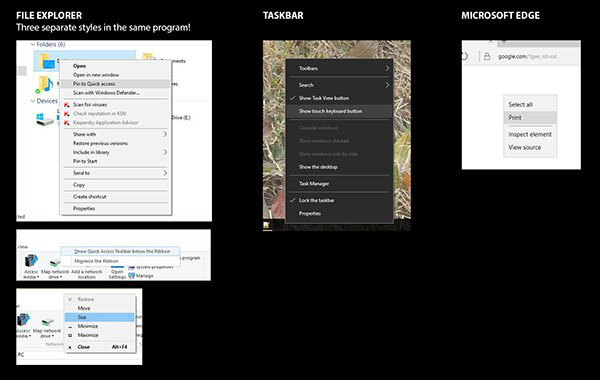Toggle the Show Task View button option
This screenshot has width=600, height=380.
(339, 98)
